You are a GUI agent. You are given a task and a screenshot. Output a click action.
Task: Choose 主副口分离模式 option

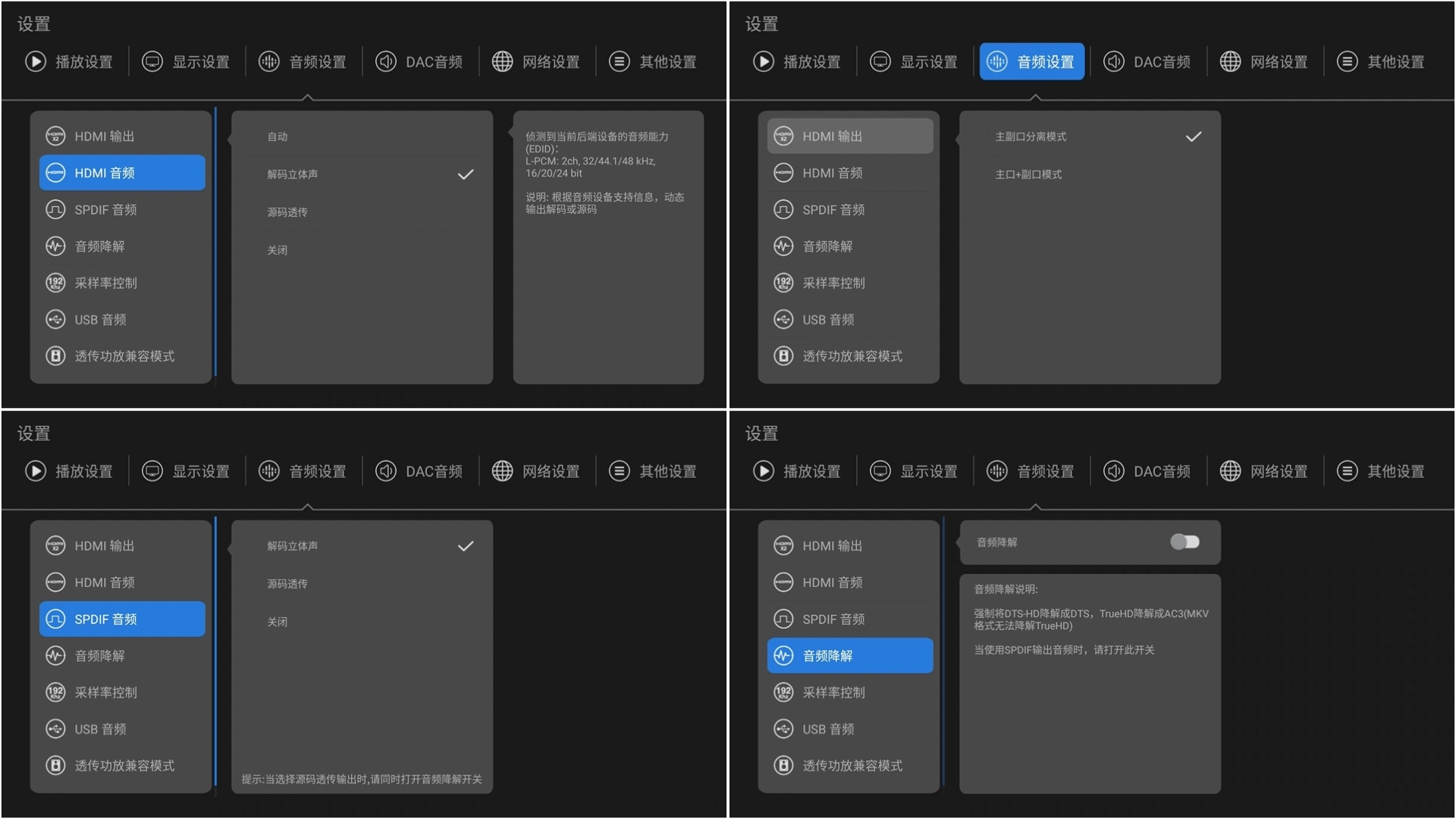[1090, 136]
